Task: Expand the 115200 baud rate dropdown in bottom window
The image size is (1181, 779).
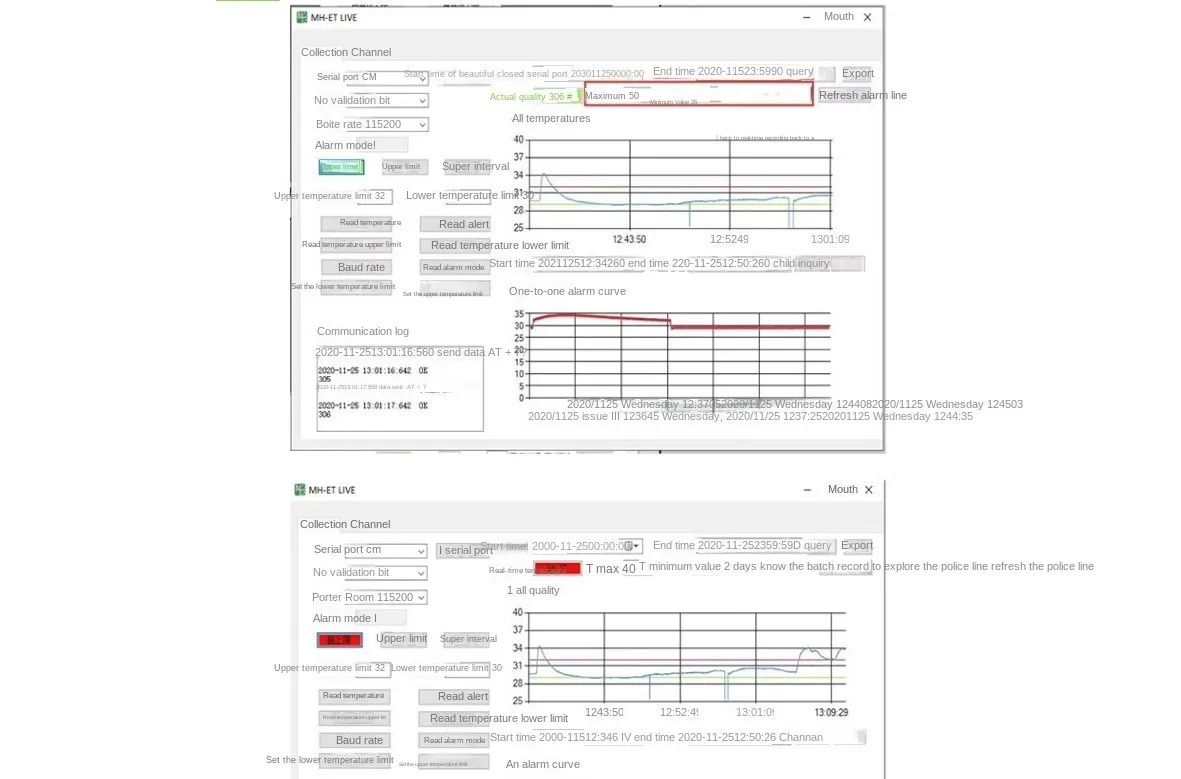Action: (420, 598)
